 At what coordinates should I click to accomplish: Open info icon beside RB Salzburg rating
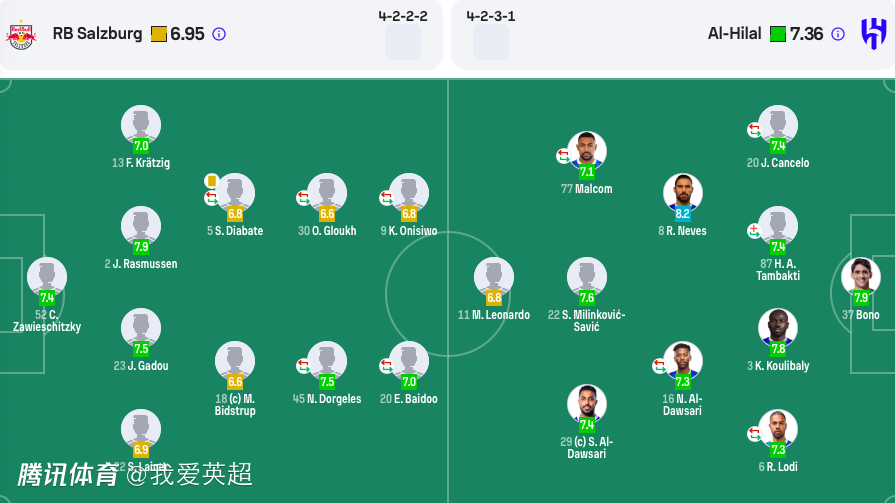(219, 34)
